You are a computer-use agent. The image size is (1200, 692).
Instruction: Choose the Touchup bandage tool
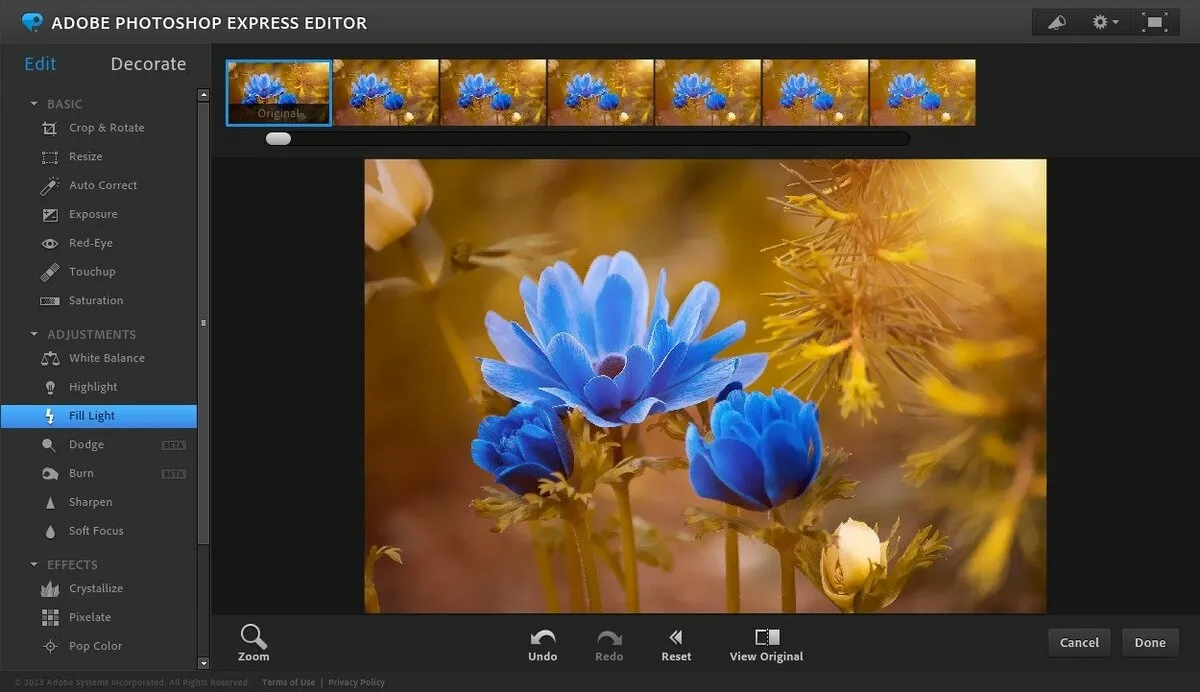(x=91, y=272)
